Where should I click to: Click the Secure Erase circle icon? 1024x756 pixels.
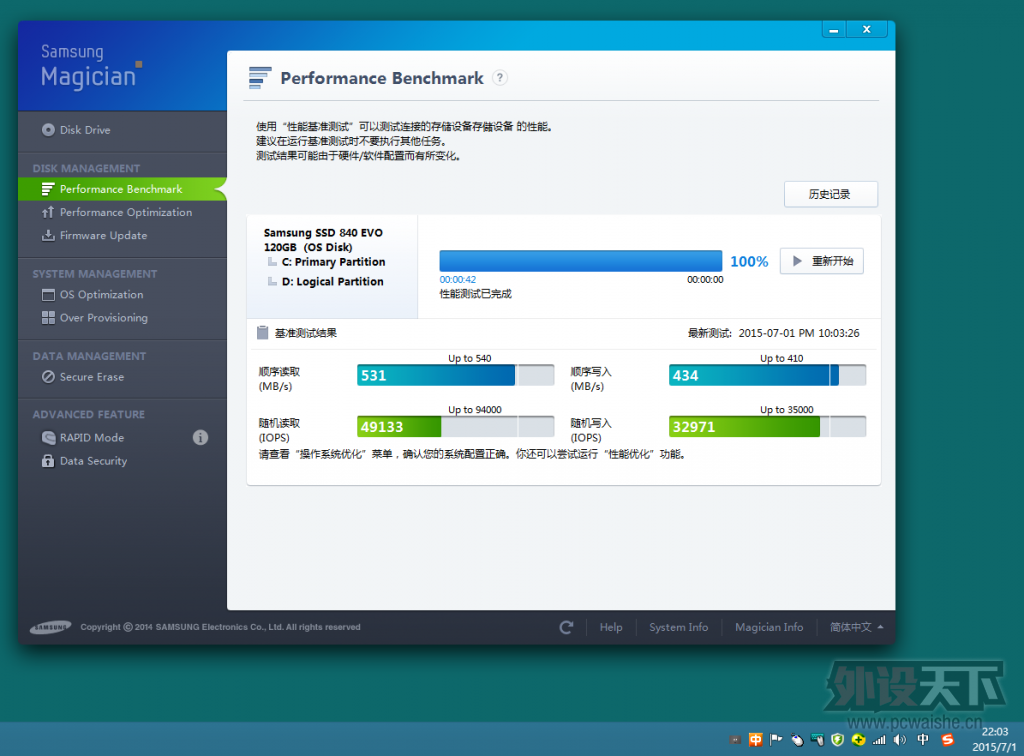coord(48,377)
